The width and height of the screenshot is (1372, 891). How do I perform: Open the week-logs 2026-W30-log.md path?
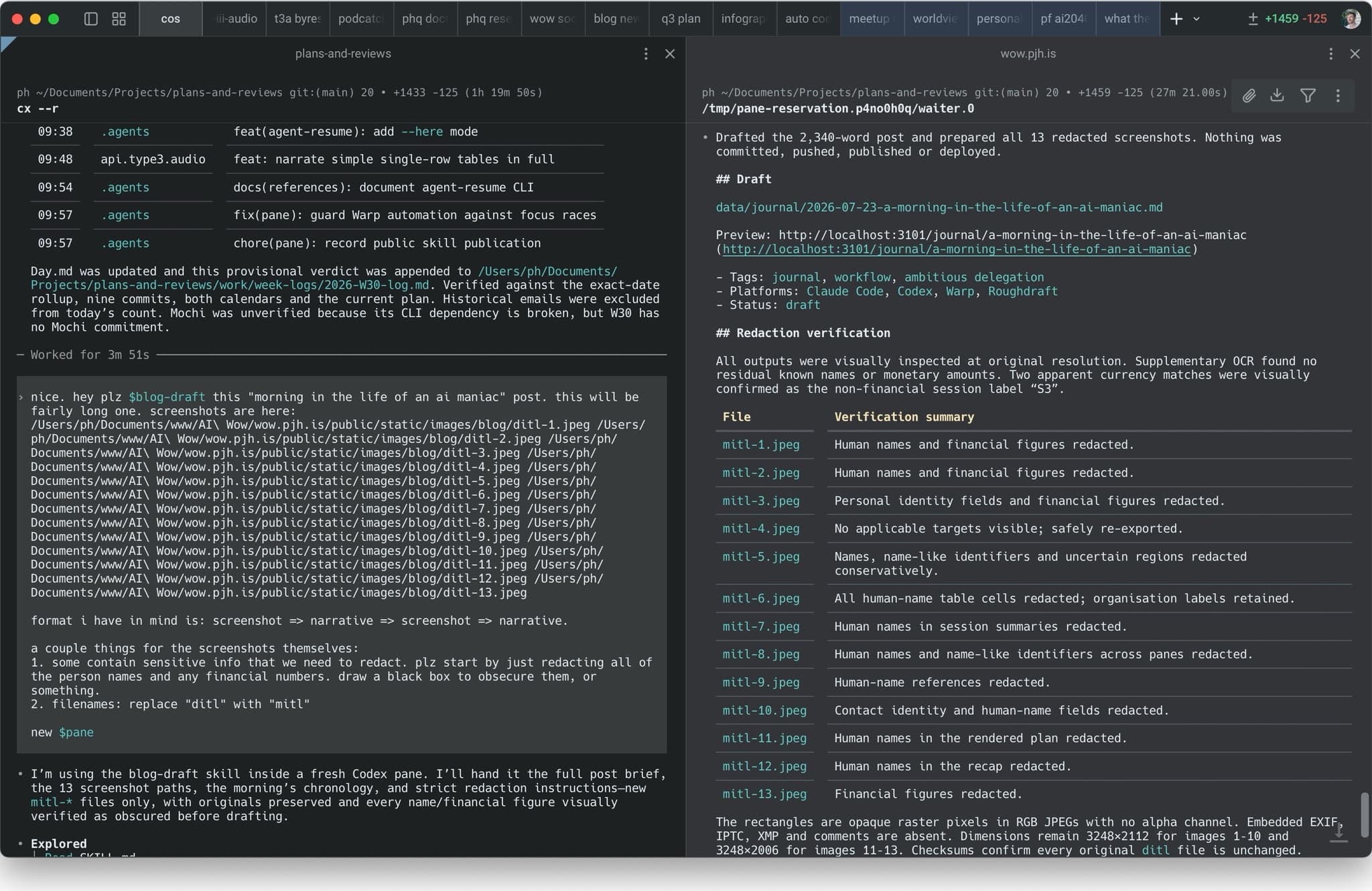[x=324, y=278]
